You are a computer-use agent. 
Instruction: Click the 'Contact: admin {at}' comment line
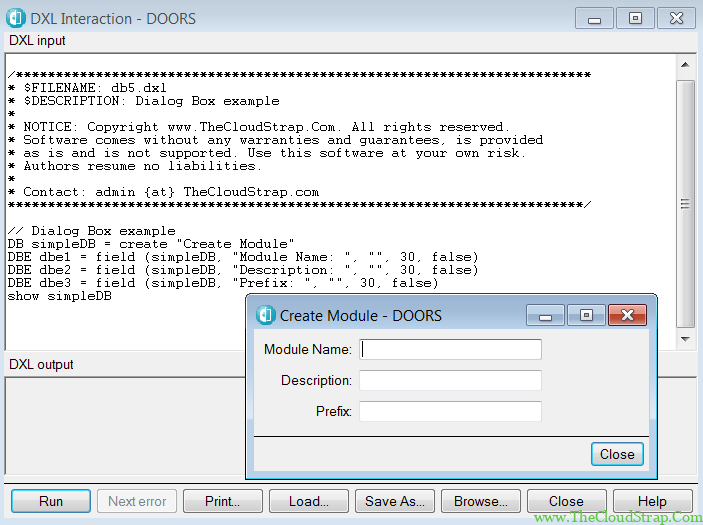tap(163, 192)
